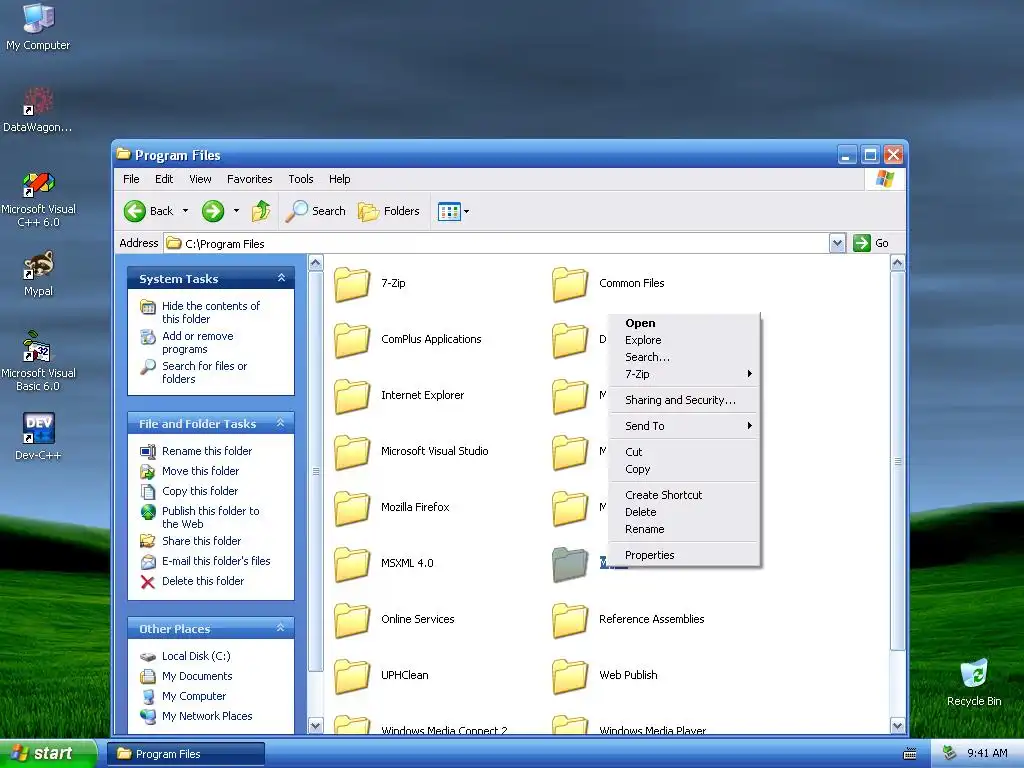This screenshot has width=1024, height=768.
Task: Choose Rename in the context menu
Action: tap(684, 529)
